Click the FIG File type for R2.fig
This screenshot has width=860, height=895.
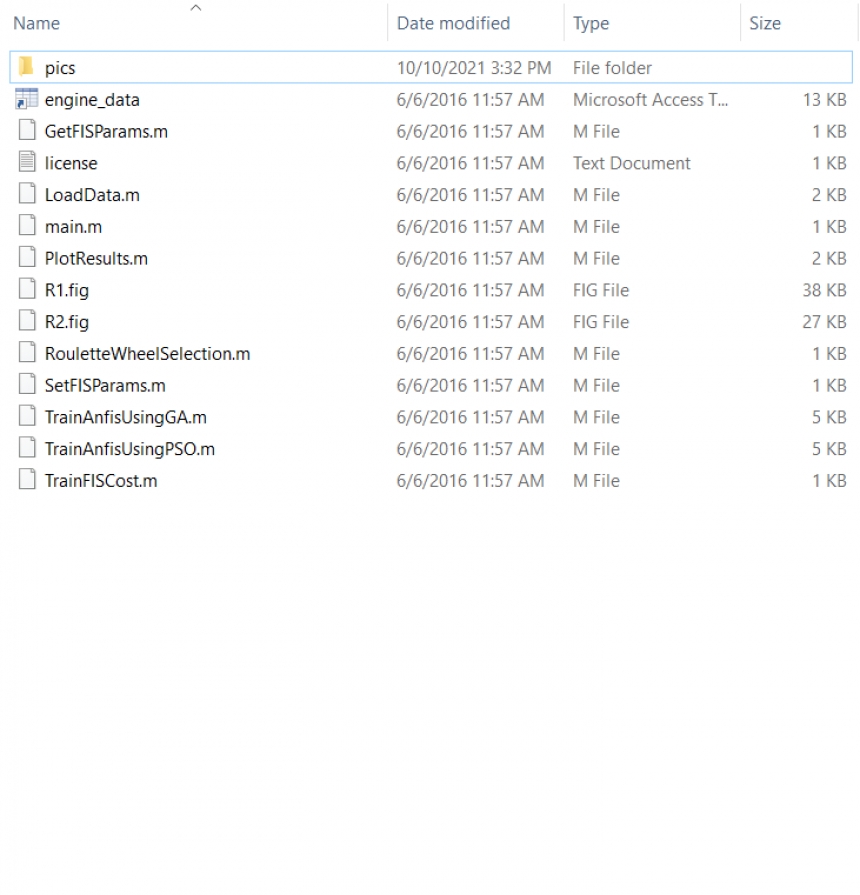tap(600, 322)
